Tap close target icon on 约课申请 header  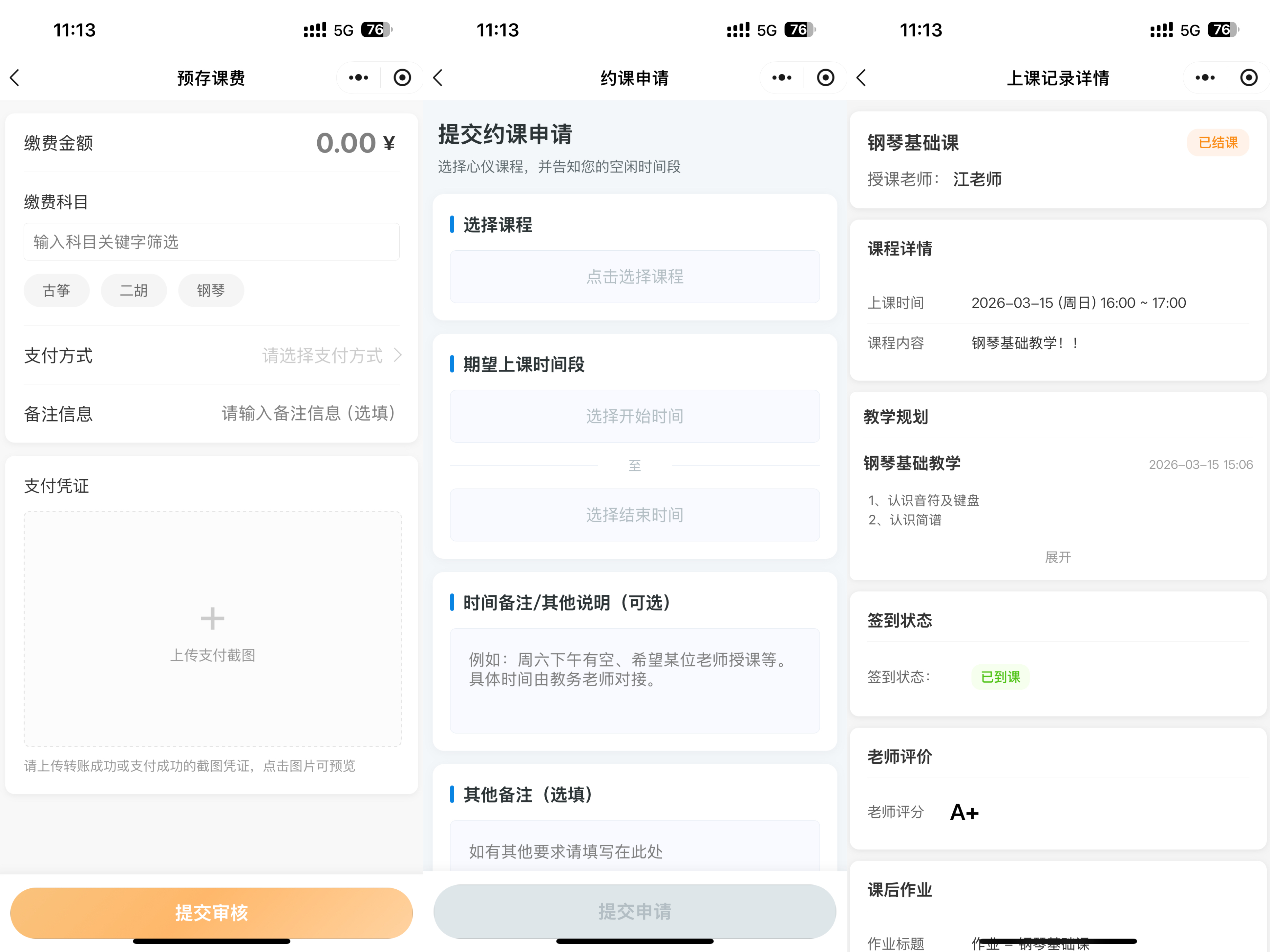[825, 77]
